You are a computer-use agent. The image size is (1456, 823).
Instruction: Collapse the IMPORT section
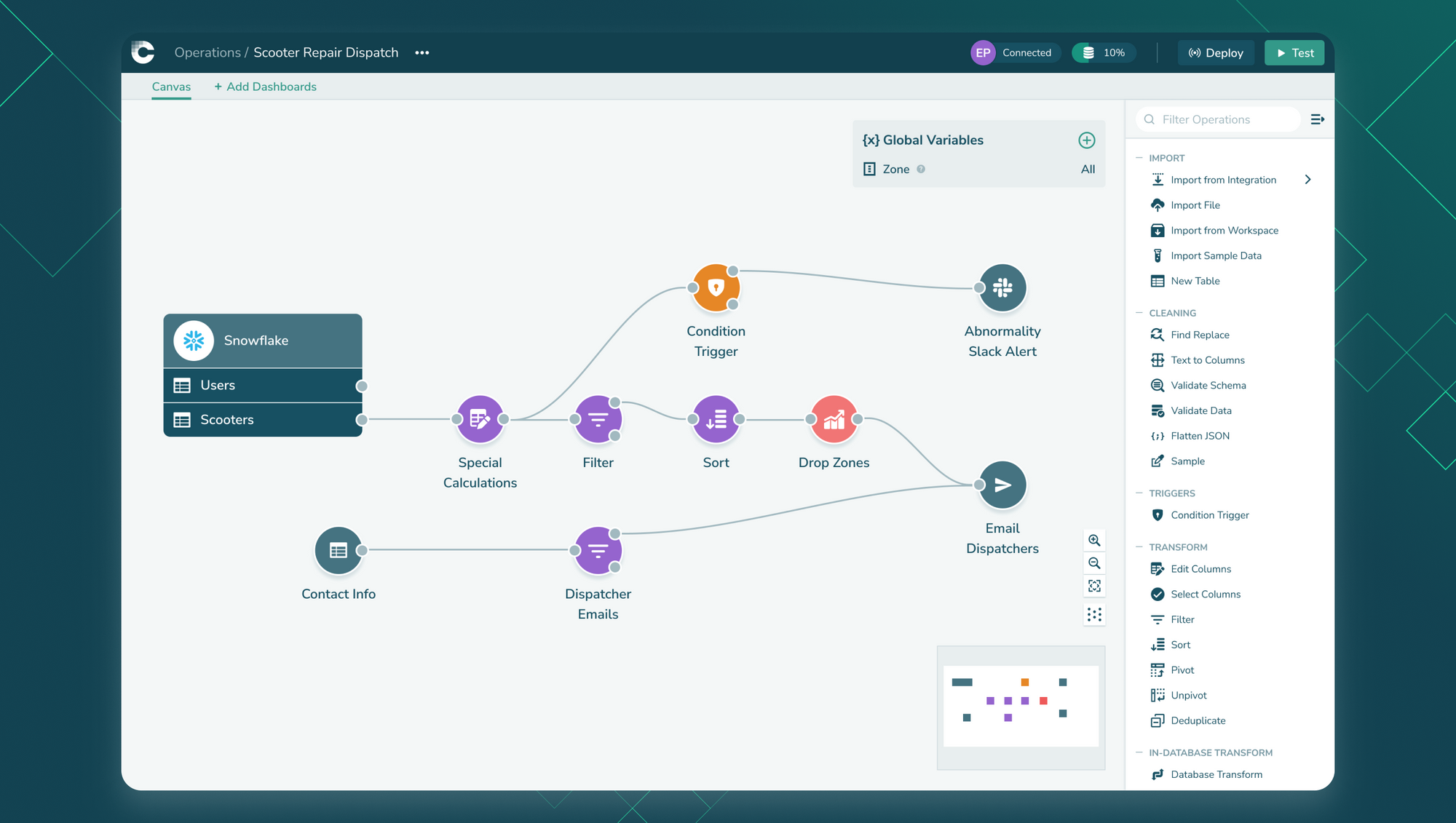(x=1139, y=158)
